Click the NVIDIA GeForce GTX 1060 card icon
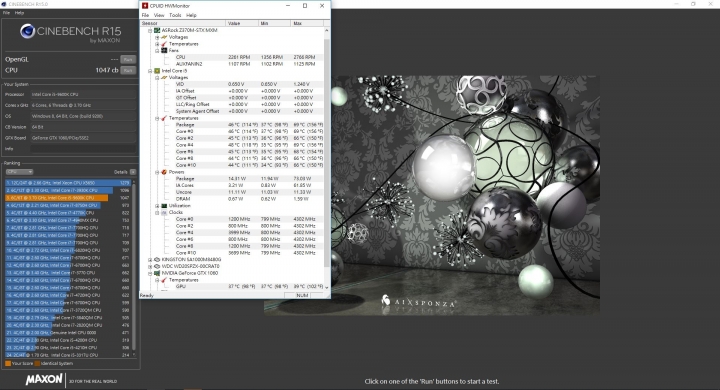The image size is (720, 390). pos(157,273)
